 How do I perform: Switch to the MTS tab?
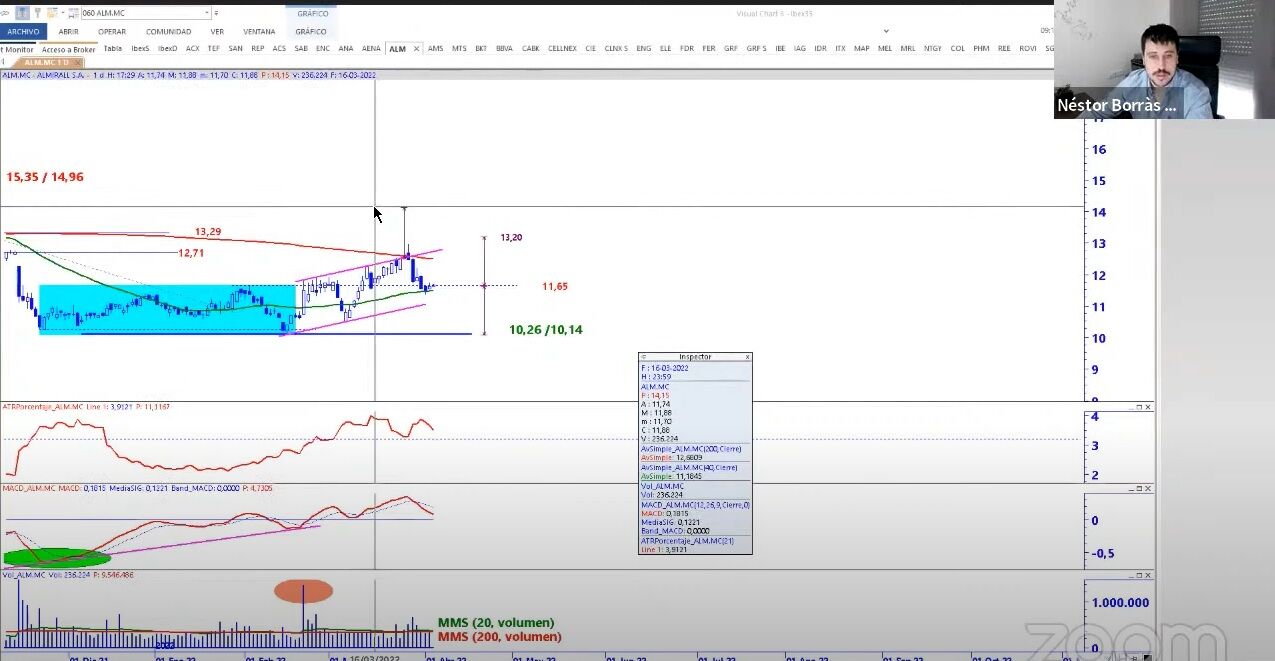[459, 48]
